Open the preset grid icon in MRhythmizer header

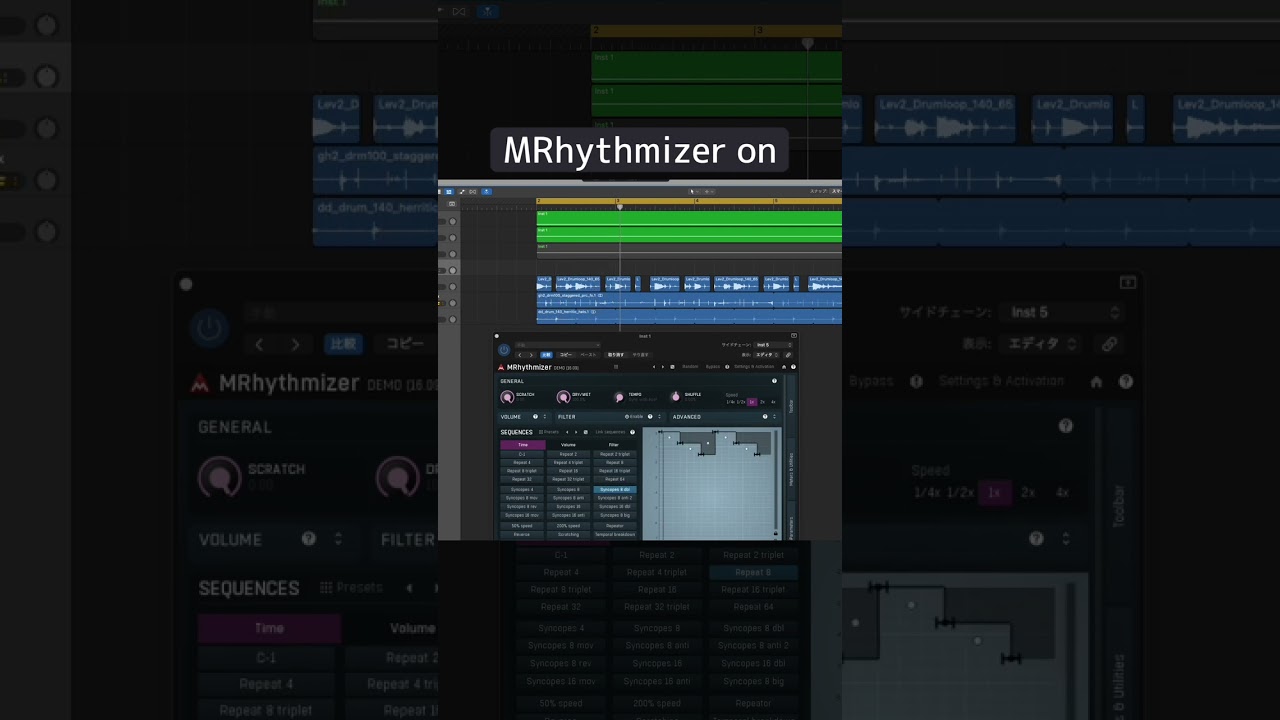pos(616,367)
